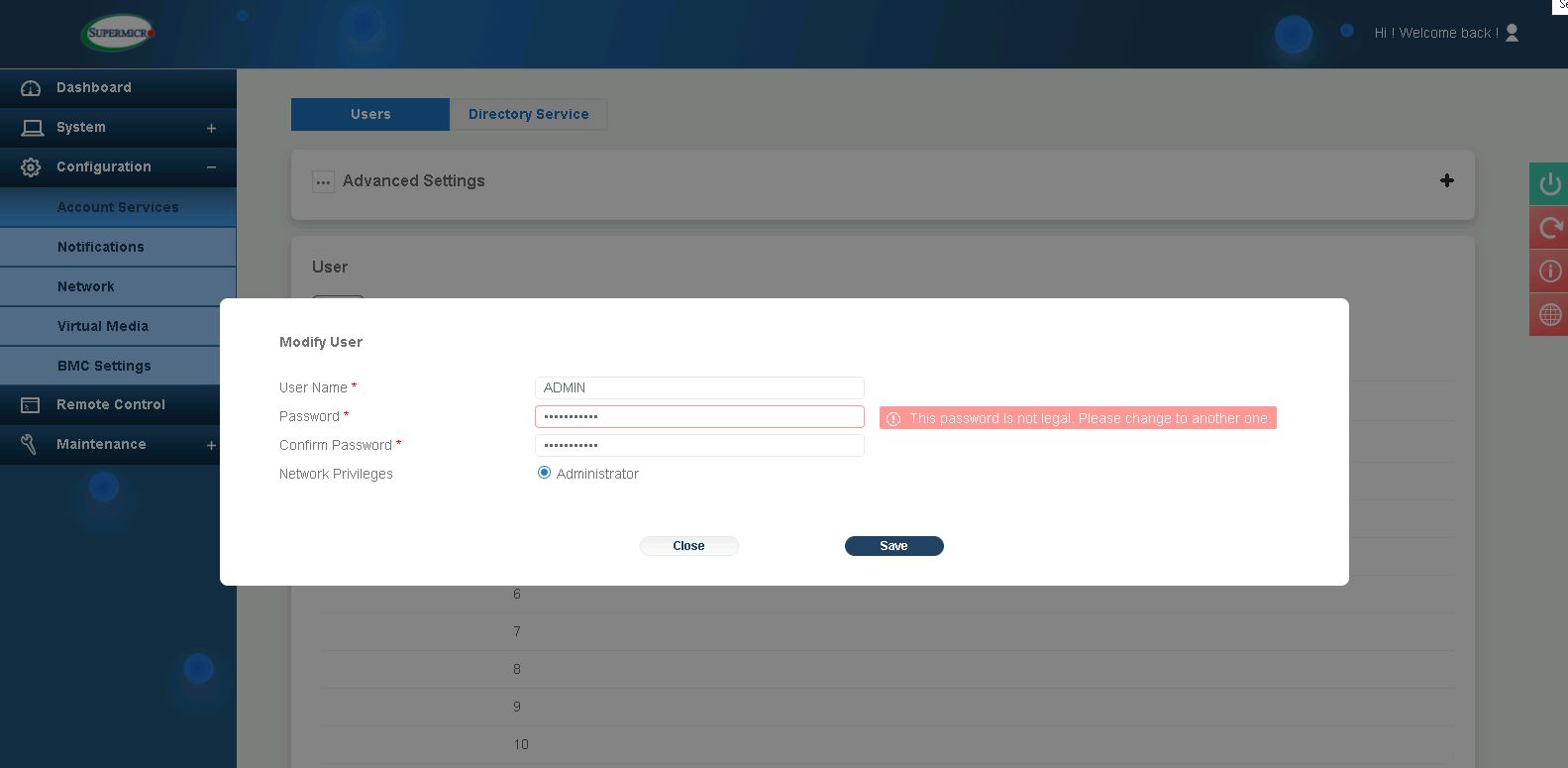Click the User Name input field
This screenshot has width=1568, height=768.
(x=699, y=387)
